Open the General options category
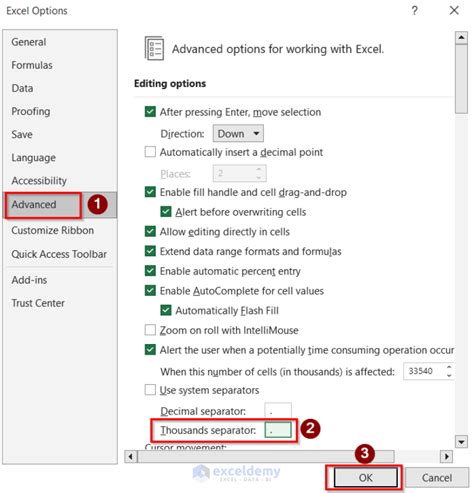Viewport: 474px width, 493px height. (x=29, y=42)
